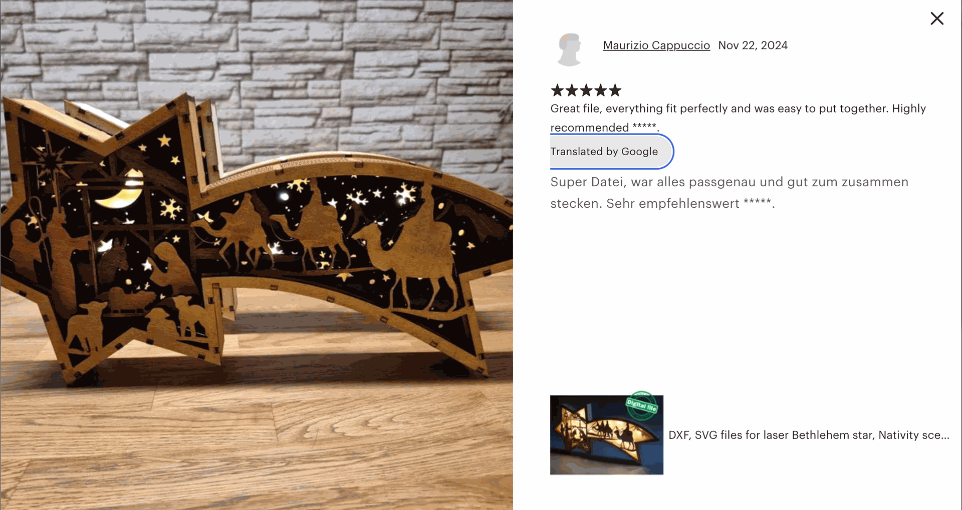Click Maurizio Cappuccio's avatar icon
The width and height of the screenshot is (962, 510).
pyautogui.click(x=569, y=49)
